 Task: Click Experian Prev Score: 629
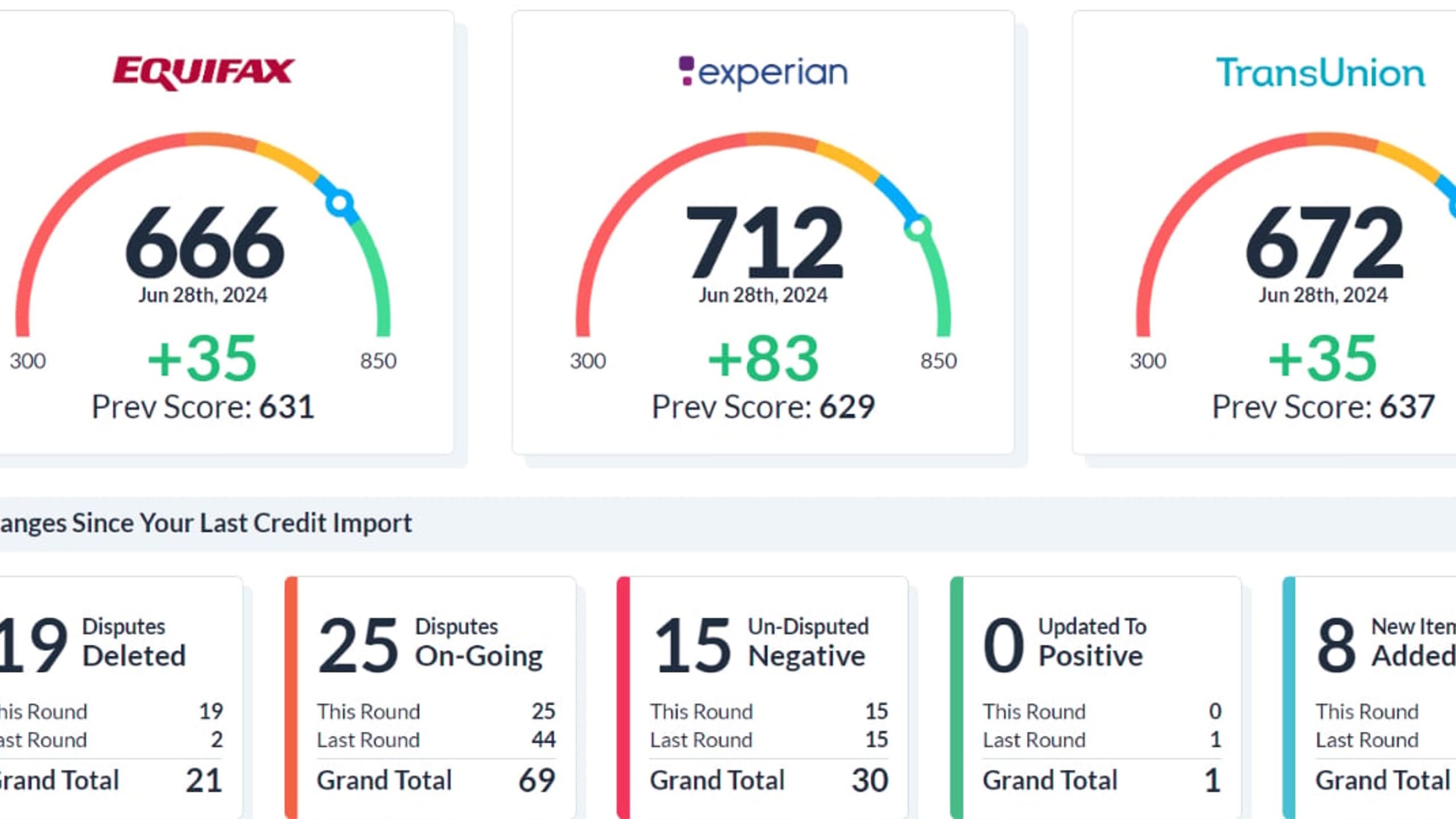click(763, 407)
